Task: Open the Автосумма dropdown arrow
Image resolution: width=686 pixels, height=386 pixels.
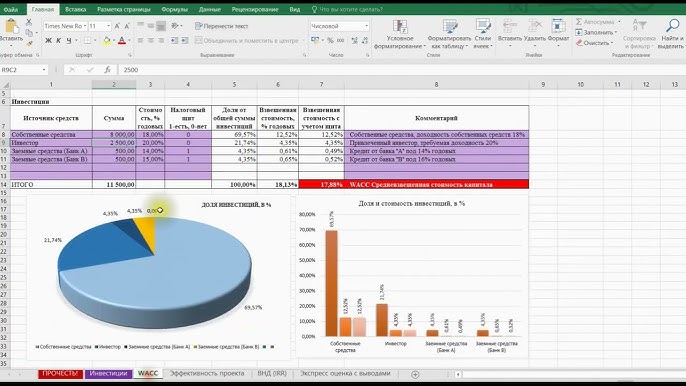Action: point(619,21)
